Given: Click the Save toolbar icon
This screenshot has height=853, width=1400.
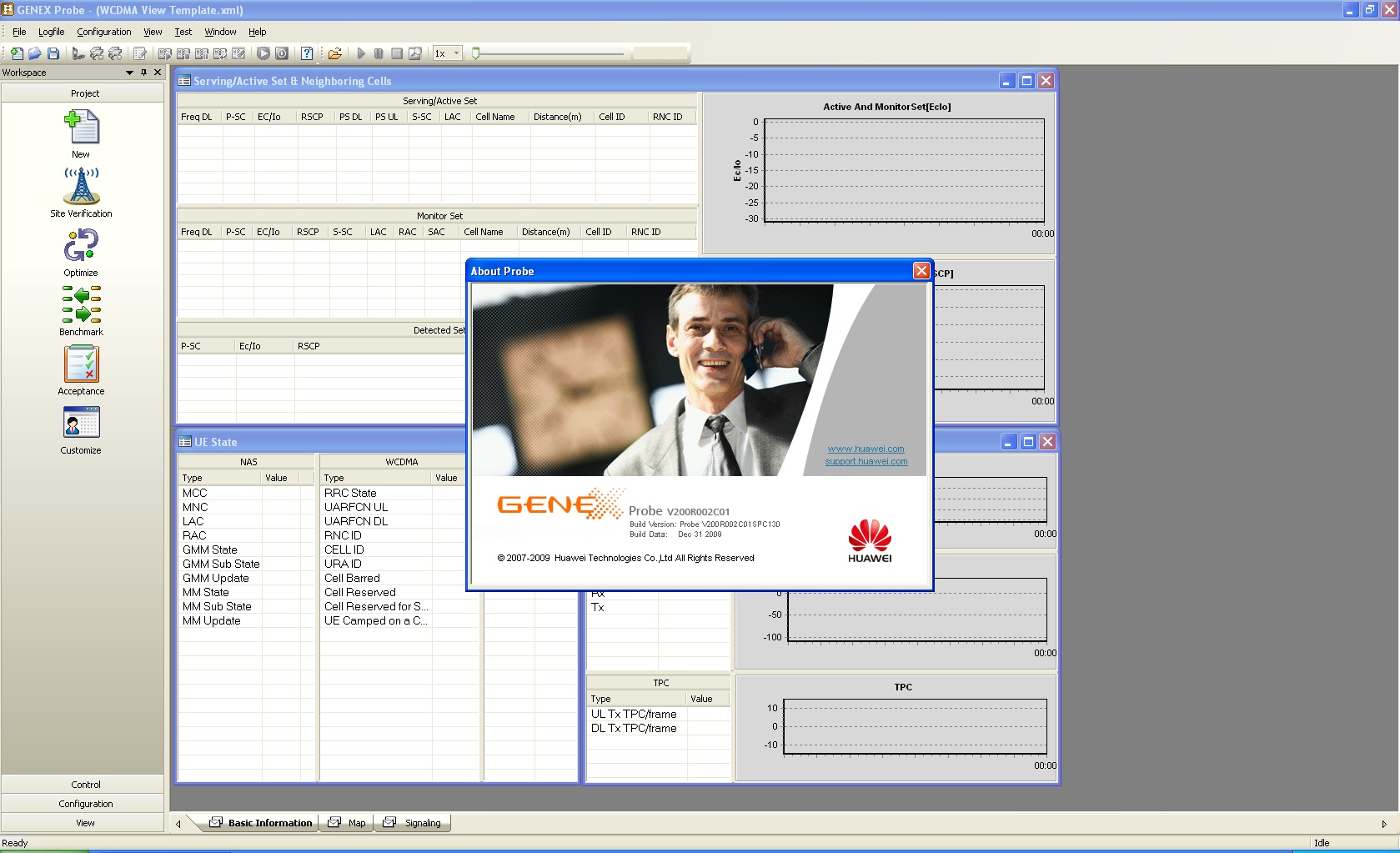Looking at the screenshot, I should coord(53,53).
